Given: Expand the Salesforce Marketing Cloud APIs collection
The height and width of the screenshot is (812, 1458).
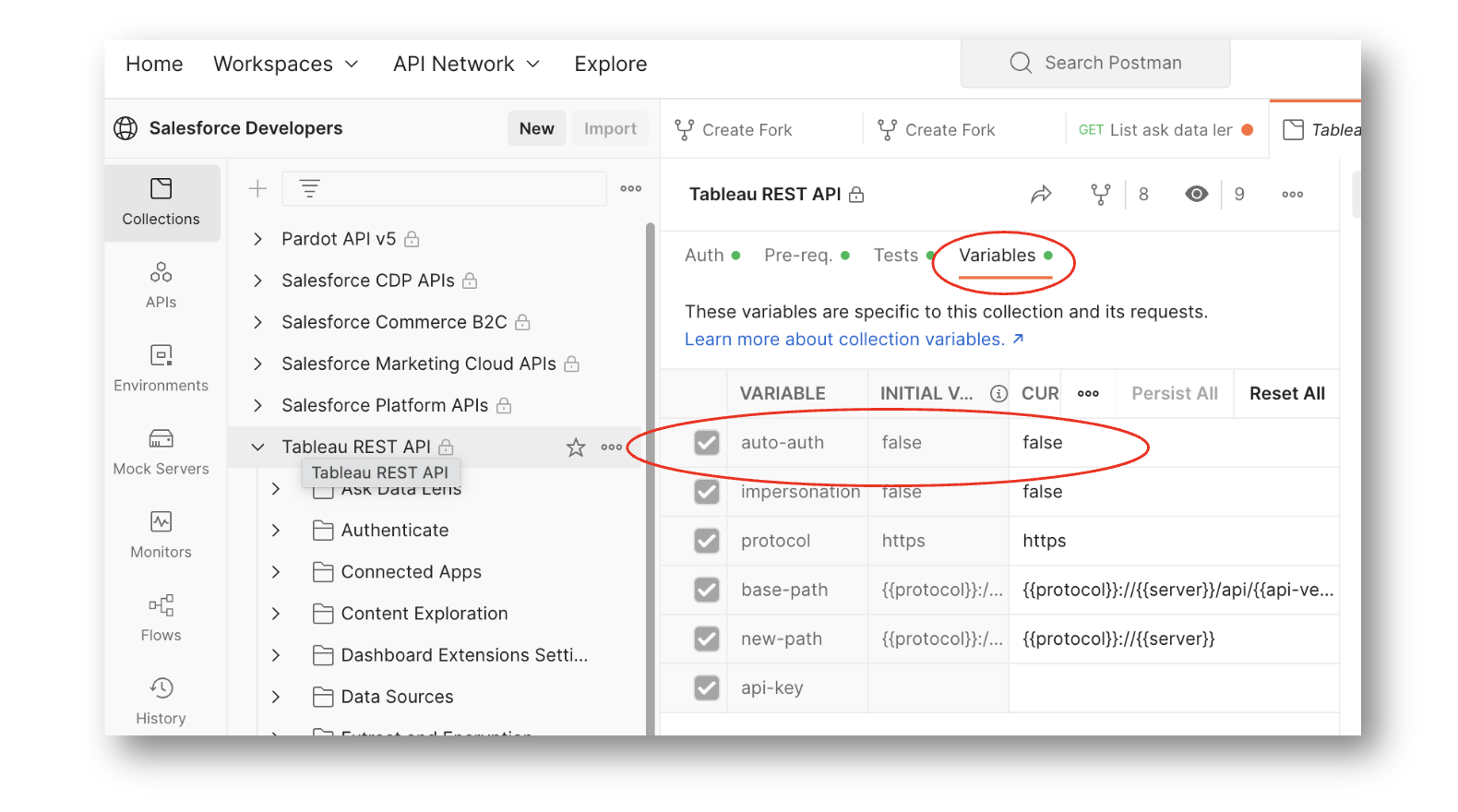Looking at the screenshot, I should 257,364.
